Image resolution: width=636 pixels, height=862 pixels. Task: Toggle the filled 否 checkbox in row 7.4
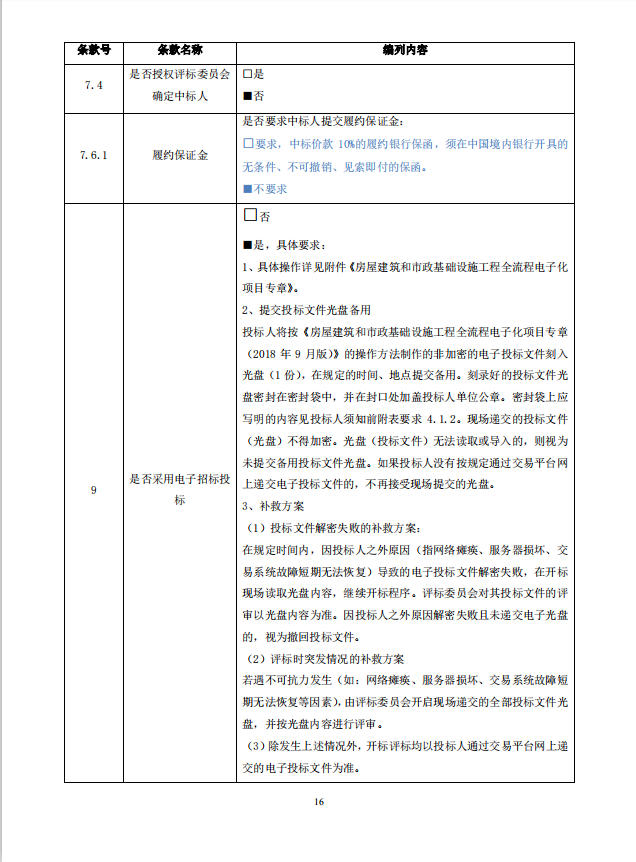(x=247, y=96)
